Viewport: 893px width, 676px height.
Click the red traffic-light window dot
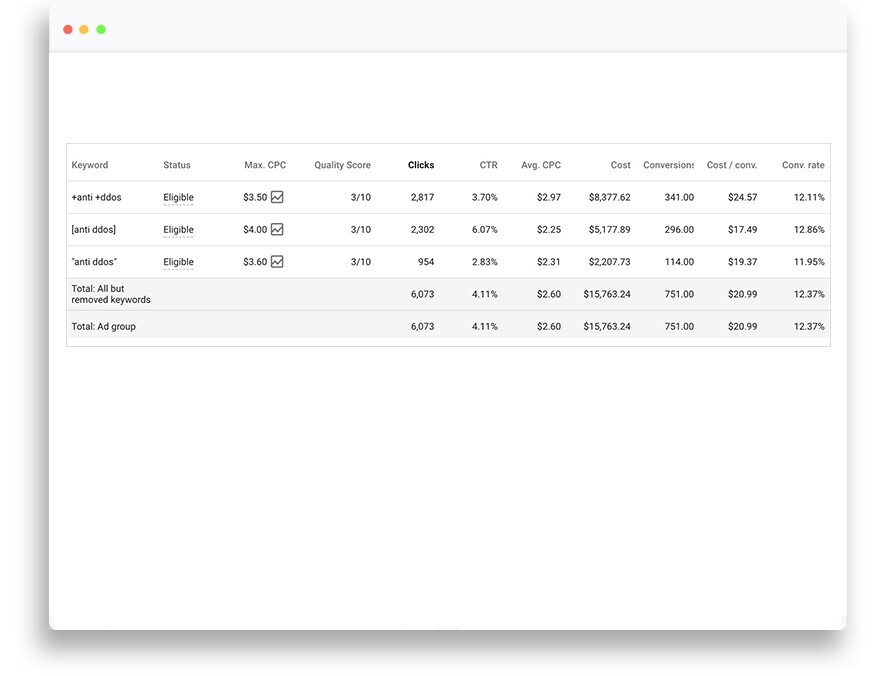tap(67, 29)
